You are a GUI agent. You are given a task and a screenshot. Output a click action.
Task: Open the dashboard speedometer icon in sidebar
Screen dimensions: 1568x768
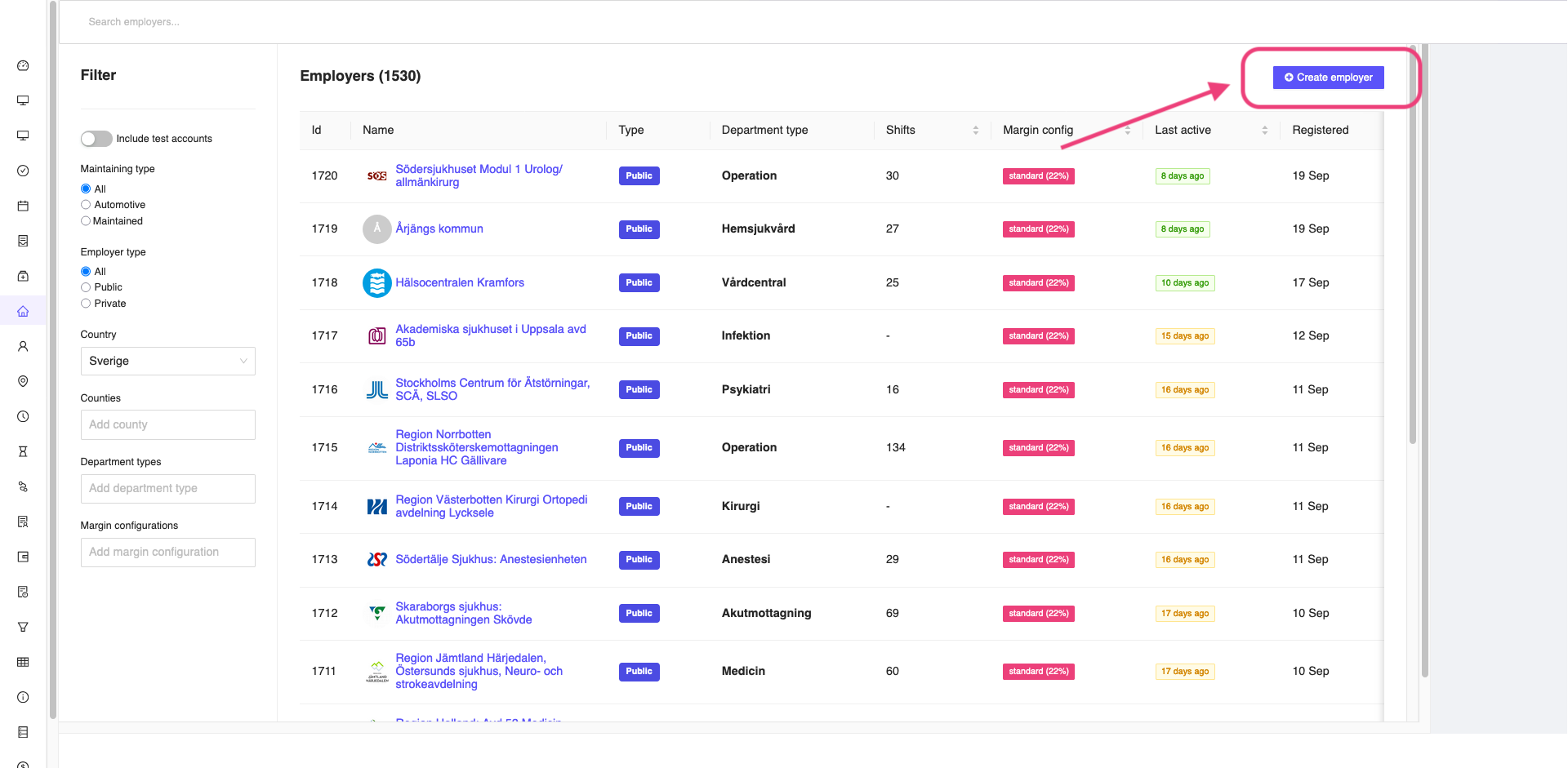pyautogui.click(x=23, y=65)
